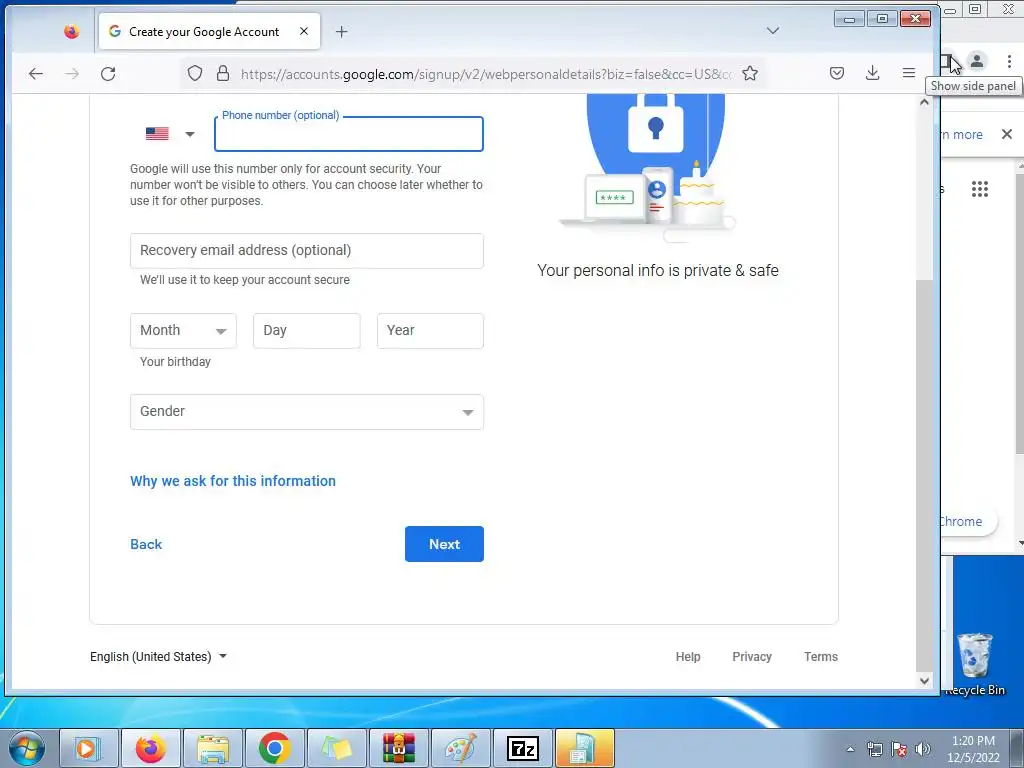This screenshot has width=1024, height=768.
Task: Focus the Phone number field
Action: [x=349, y=134]
